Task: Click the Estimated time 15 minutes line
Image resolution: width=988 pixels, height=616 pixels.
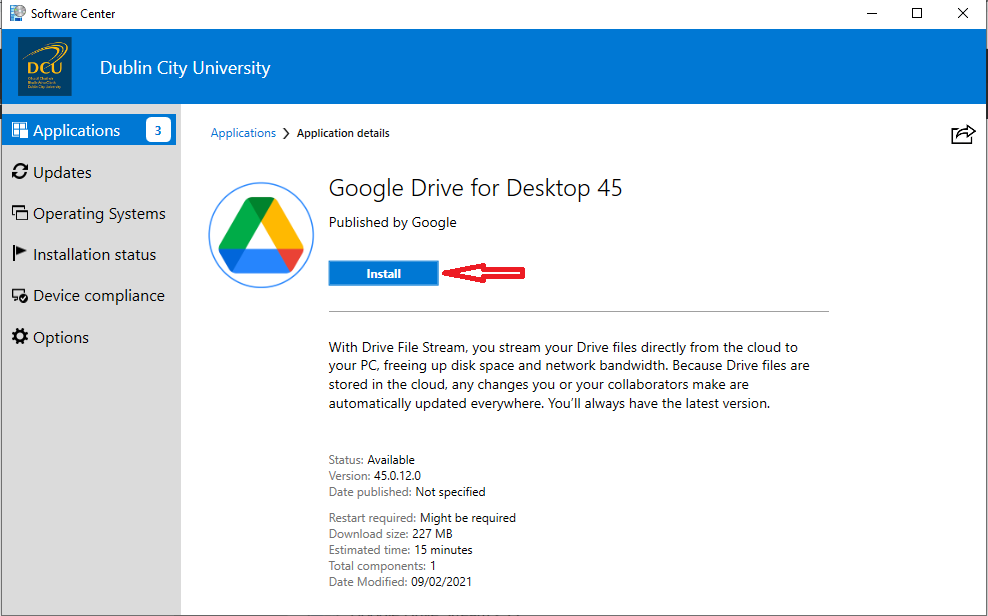Action: 401,550
